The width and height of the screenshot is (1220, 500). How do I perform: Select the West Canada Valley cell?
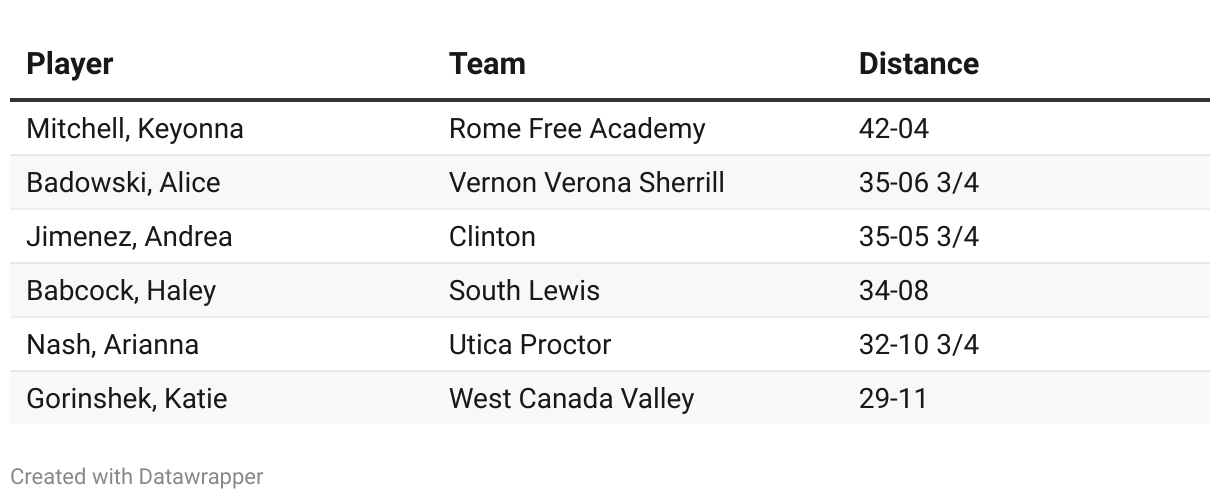pos(571,399)
